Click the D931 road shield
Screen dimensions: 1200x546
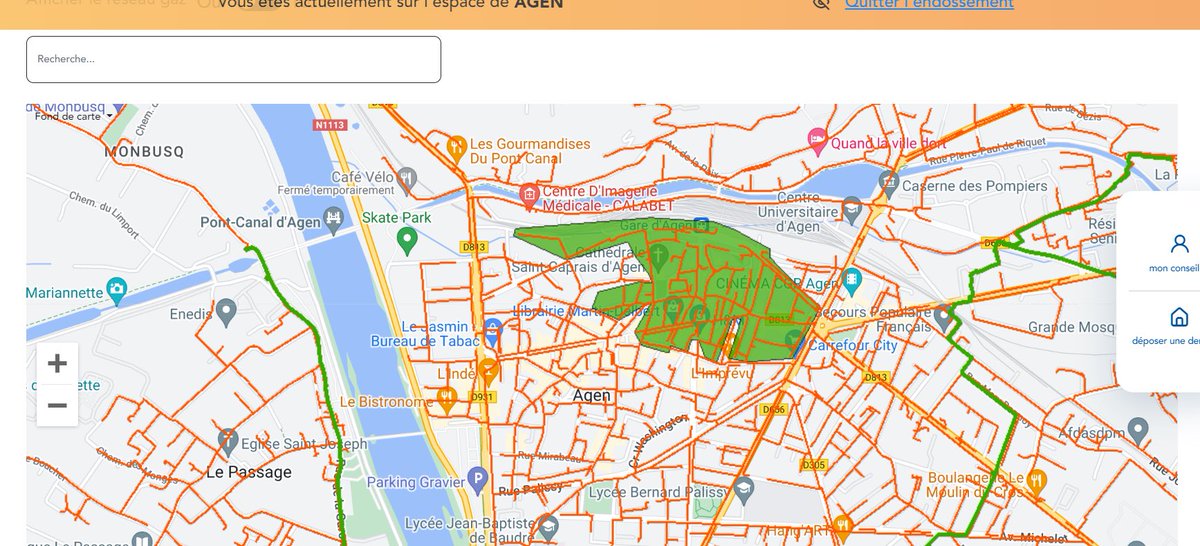click(x=482, y=397)
